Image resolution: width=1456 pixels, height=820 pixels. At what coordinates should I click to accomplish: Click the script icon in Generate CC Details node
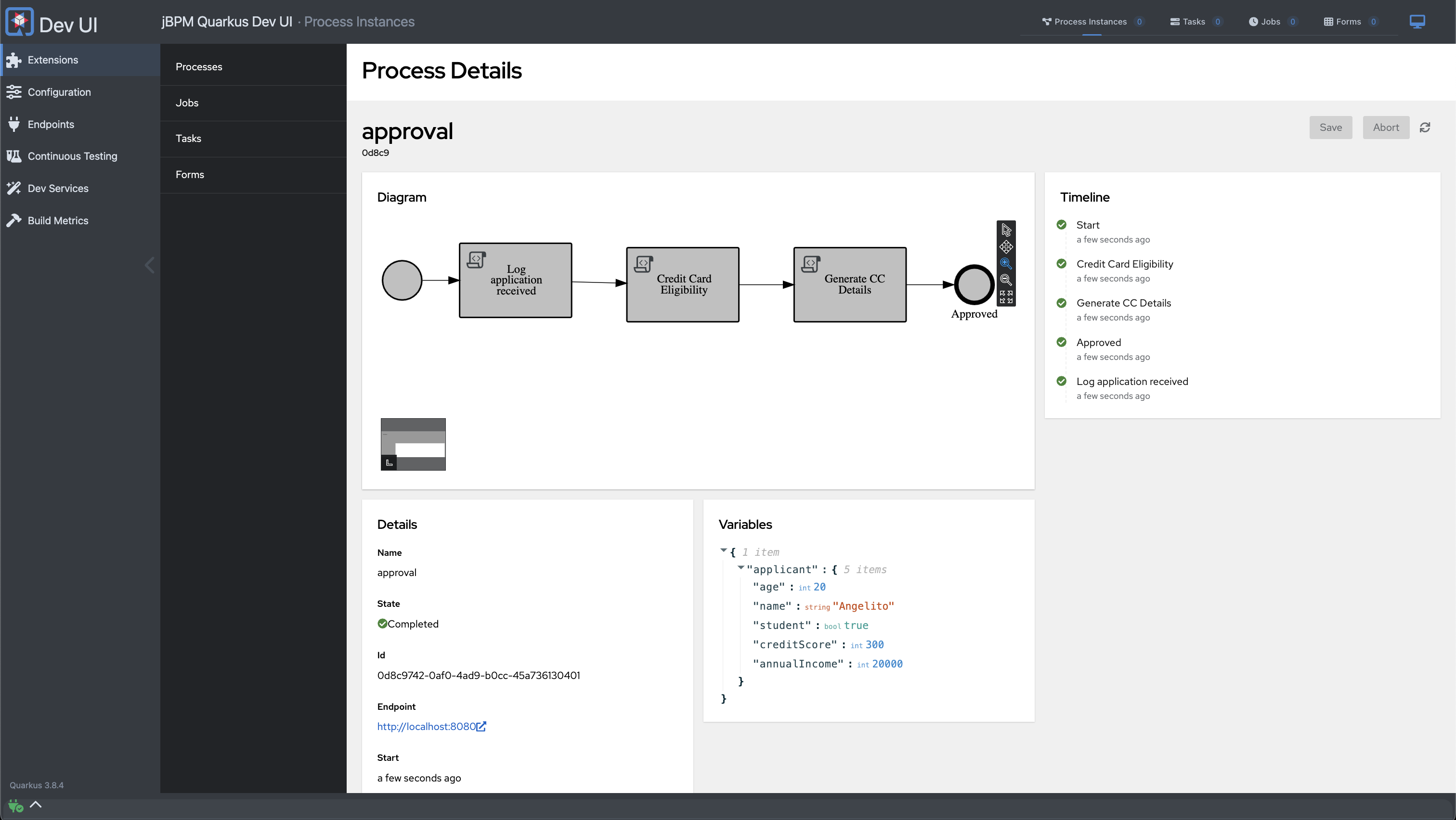pyautogui.click(x=811, y=264)
